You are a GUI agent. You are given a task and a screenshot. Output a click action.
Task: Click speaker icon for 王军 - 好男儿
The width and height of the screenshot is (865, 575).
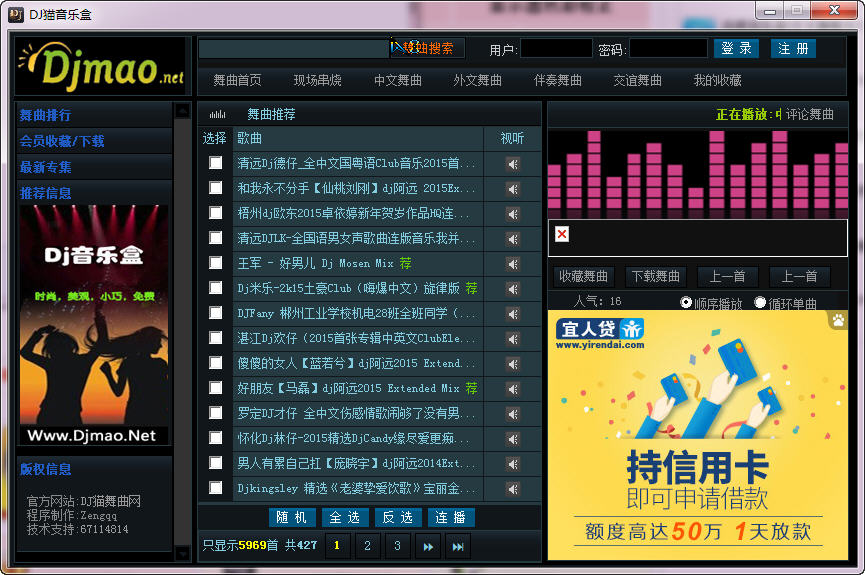coord(513,264)
